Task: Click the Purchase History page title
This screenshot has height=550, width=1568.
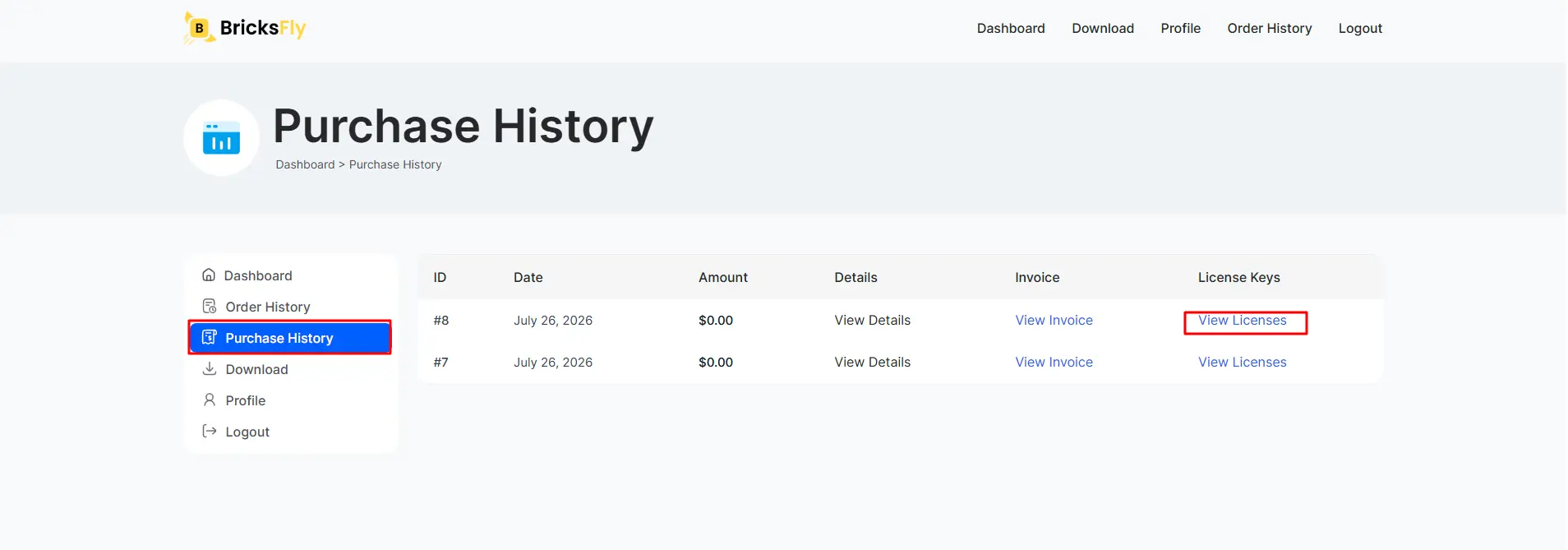Action: point(463,127)
